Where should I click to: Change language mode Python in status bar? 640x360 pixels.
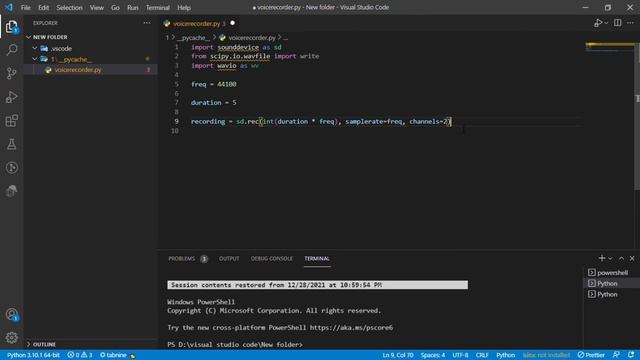click(x=505, y=355)
